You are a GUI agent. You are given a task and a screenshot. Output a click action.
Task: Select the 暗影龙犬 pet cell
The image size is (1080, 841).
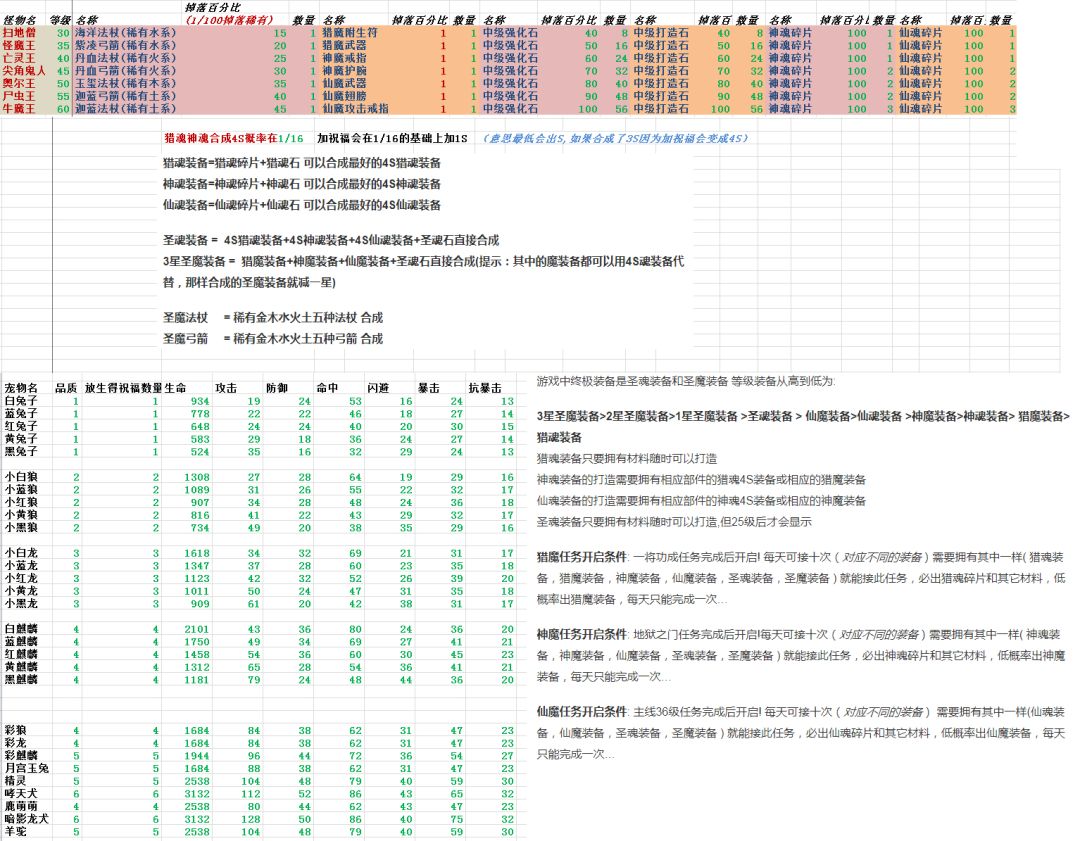(x=27, y=820)
